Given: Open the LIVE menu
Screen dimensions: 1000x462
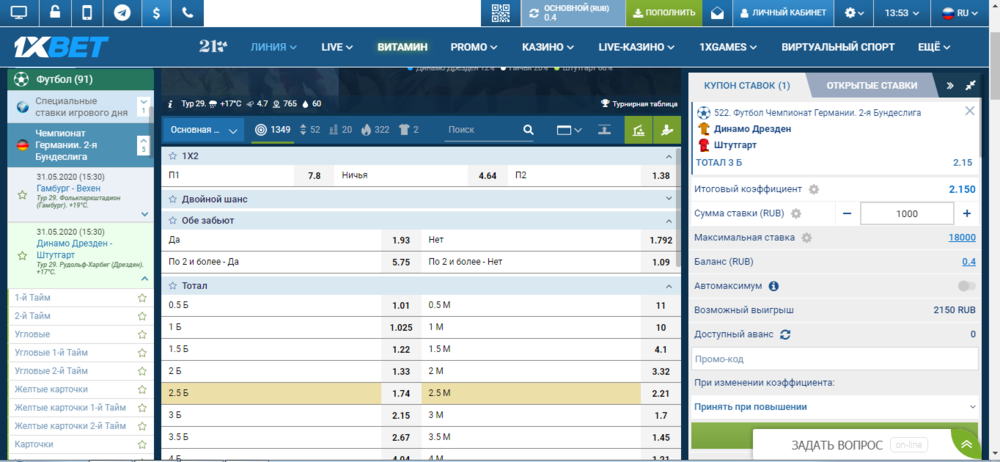Looking at the screenshot, I should tap(337, 47).
